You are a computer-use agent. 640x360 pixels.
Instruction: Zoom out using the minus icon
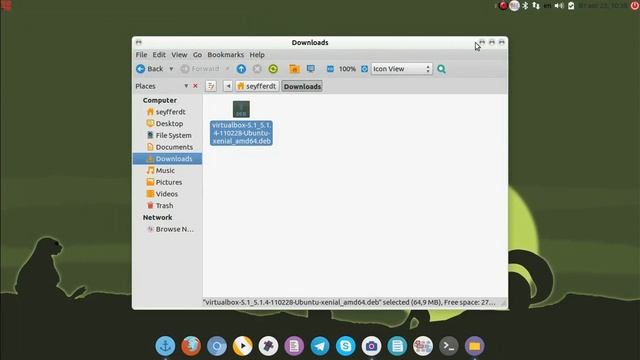click(x=330, y=69)
